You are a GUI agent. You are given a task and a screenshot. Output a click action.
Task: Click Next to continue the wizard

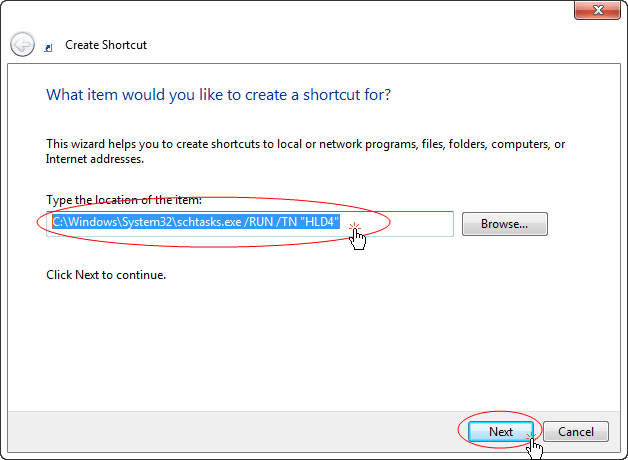[501, 432]
